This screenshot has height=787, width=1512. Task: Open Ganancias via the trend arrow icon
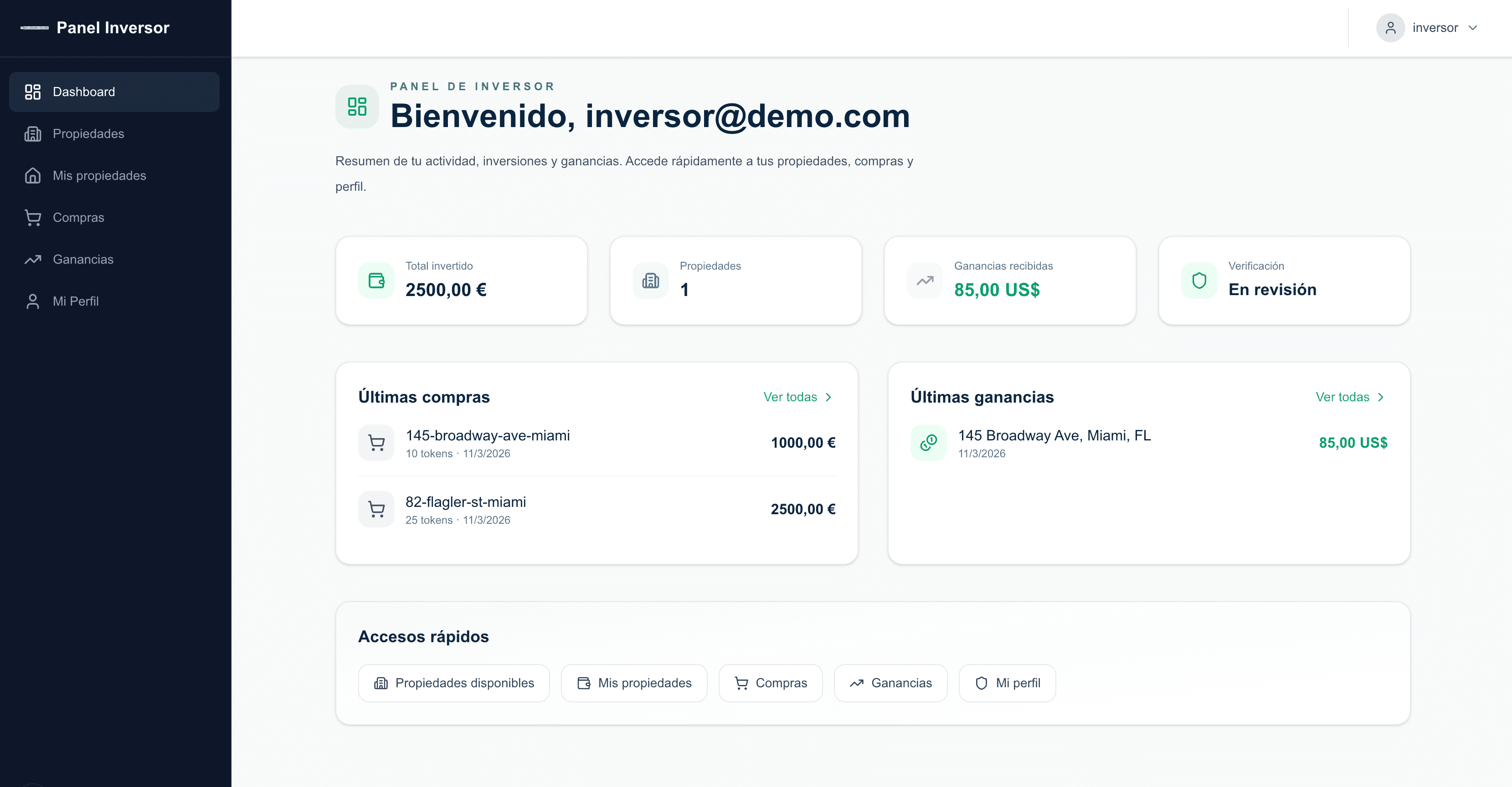pos(33,259)
